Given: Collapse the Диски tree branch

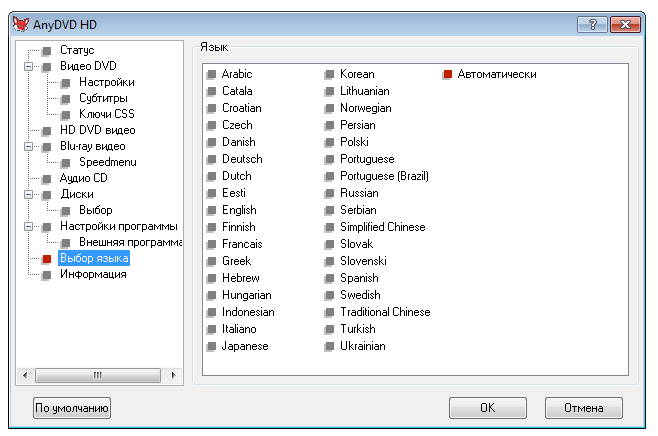Looking at the screenshot, I should pyautogui.click(x=28, y=194).
